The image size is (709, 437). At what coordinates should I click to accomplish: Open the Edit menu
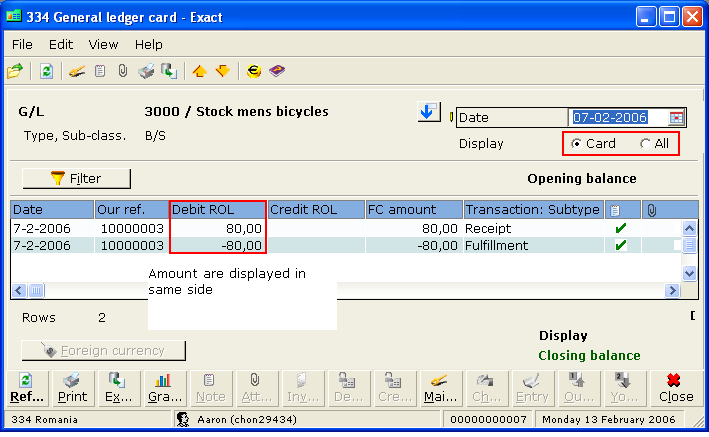coord(61,44)
